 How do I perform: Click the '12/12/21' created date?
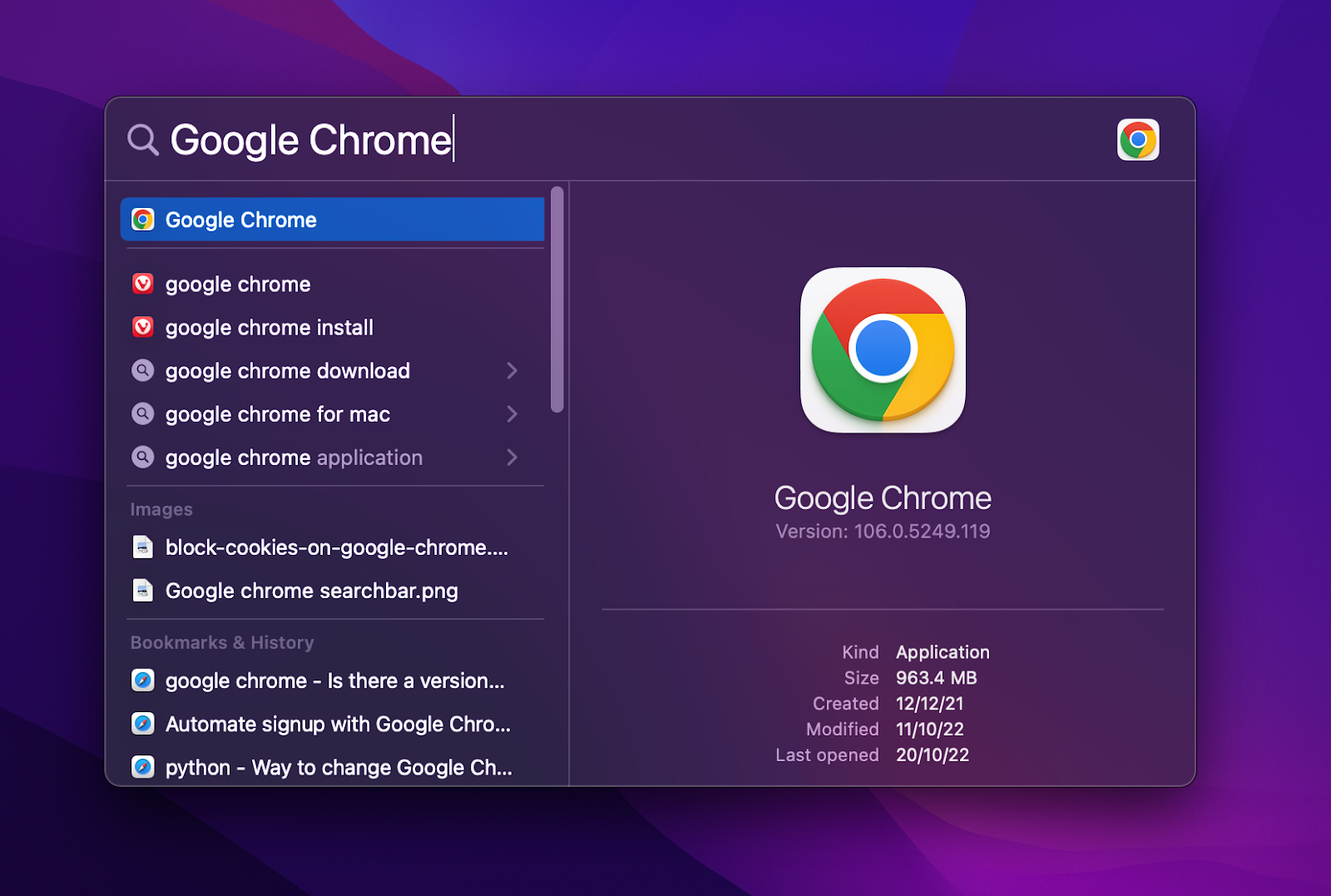(929, 704)
